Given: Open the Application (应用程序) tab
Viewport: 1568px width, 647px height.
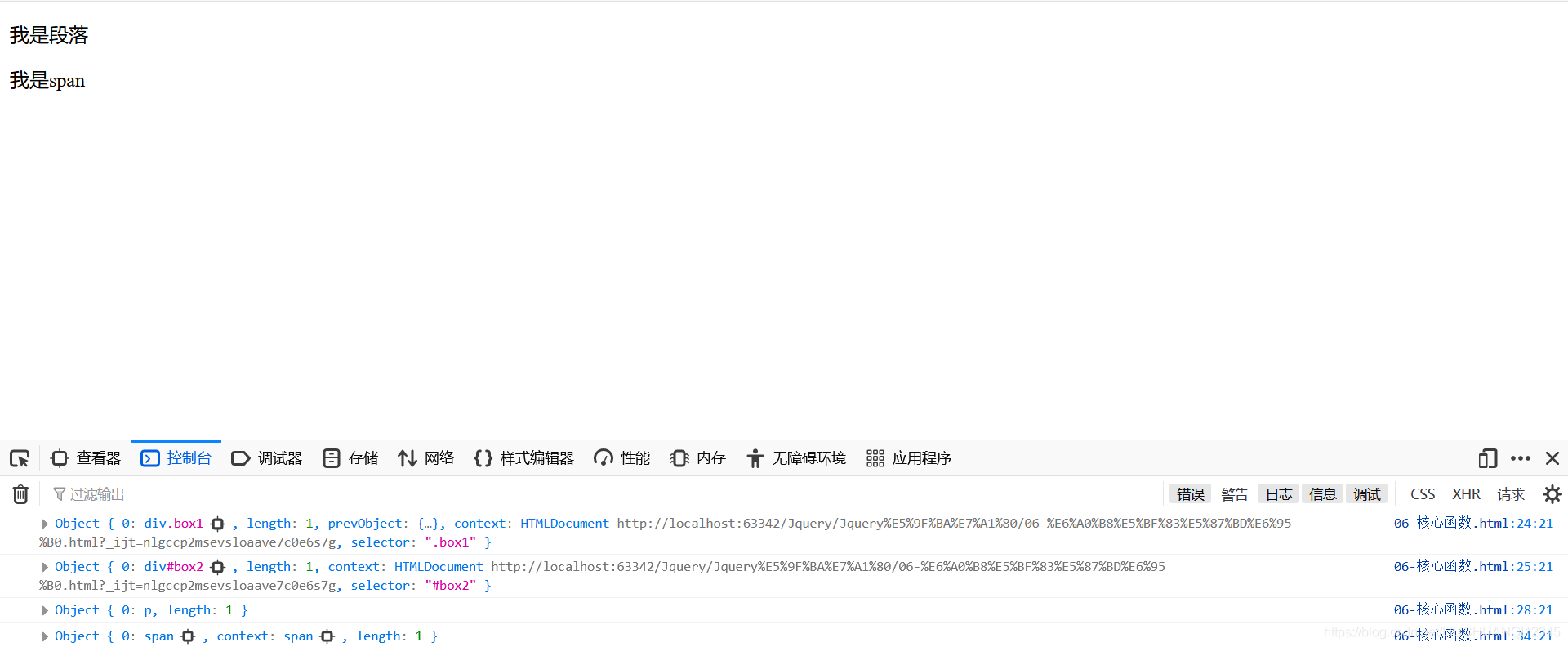Looking at the screenshot, I should (909, 458).
